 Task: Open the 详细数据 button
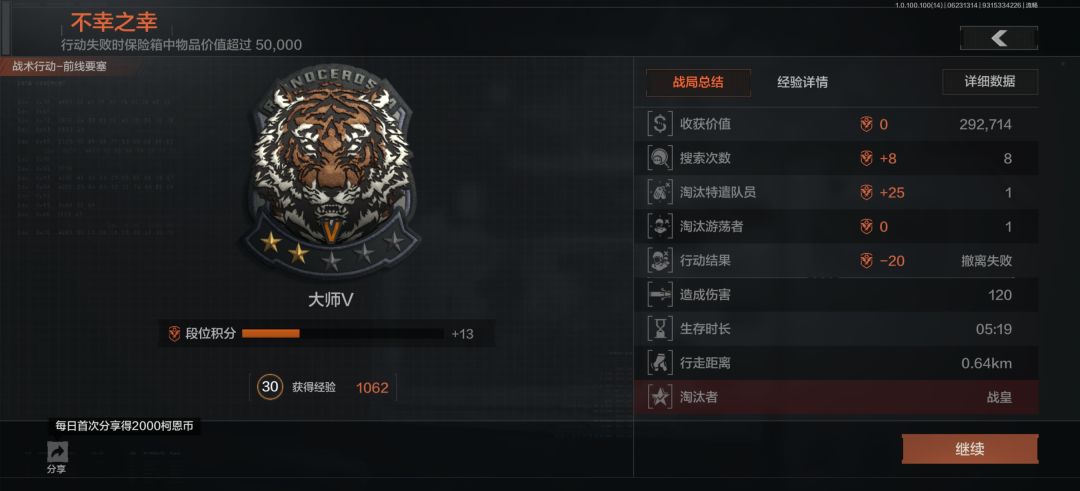pos(990,81)
